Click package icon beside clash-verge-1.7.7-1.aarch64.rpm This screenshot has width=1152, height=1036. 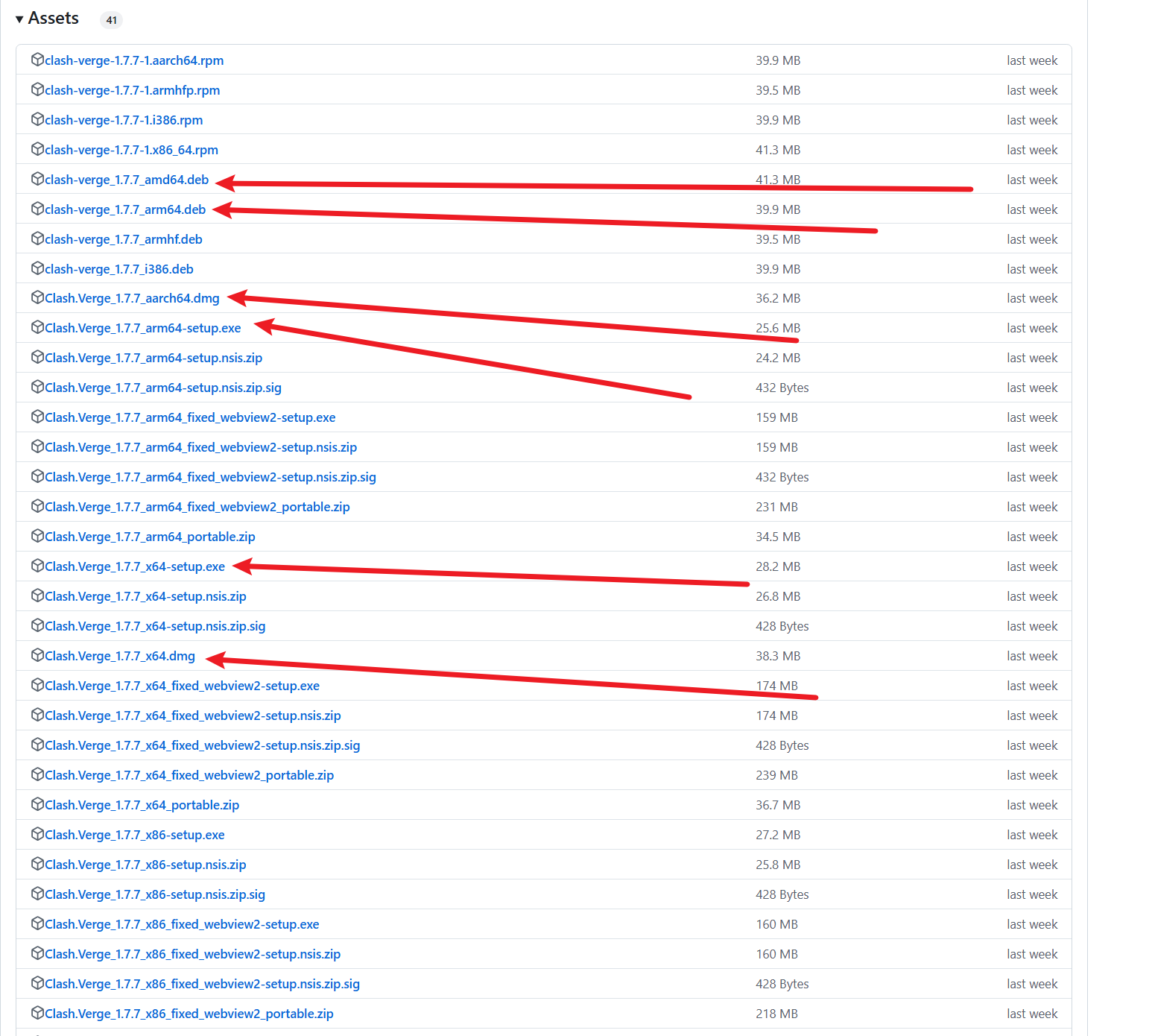click(37, 60)
